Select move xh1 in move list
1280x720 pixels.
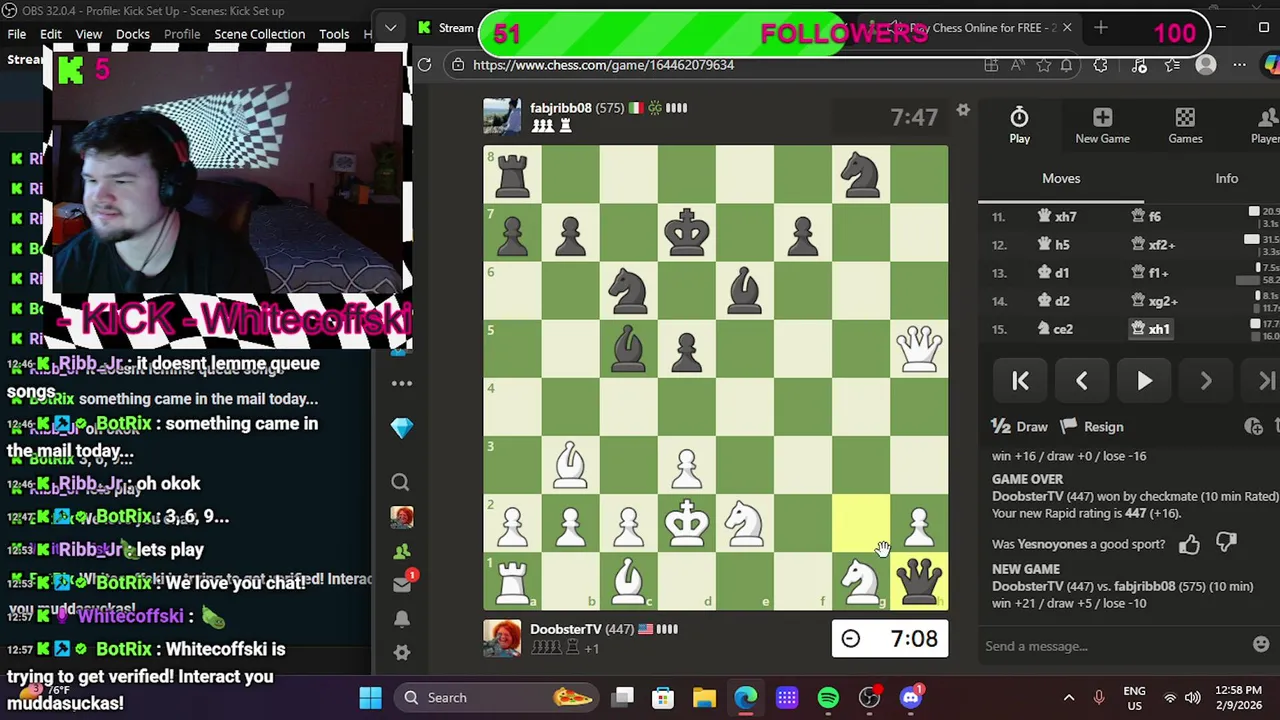point(1152,329)
